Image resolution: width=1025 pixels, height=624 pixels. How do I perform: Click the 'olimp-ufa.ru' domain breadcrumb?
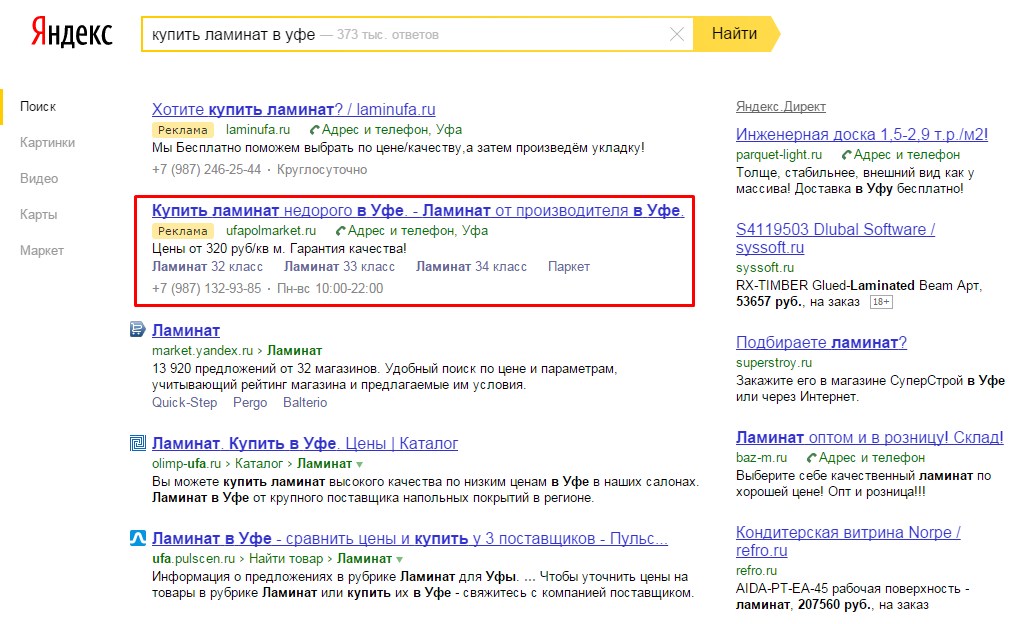[x=186, y=464]
